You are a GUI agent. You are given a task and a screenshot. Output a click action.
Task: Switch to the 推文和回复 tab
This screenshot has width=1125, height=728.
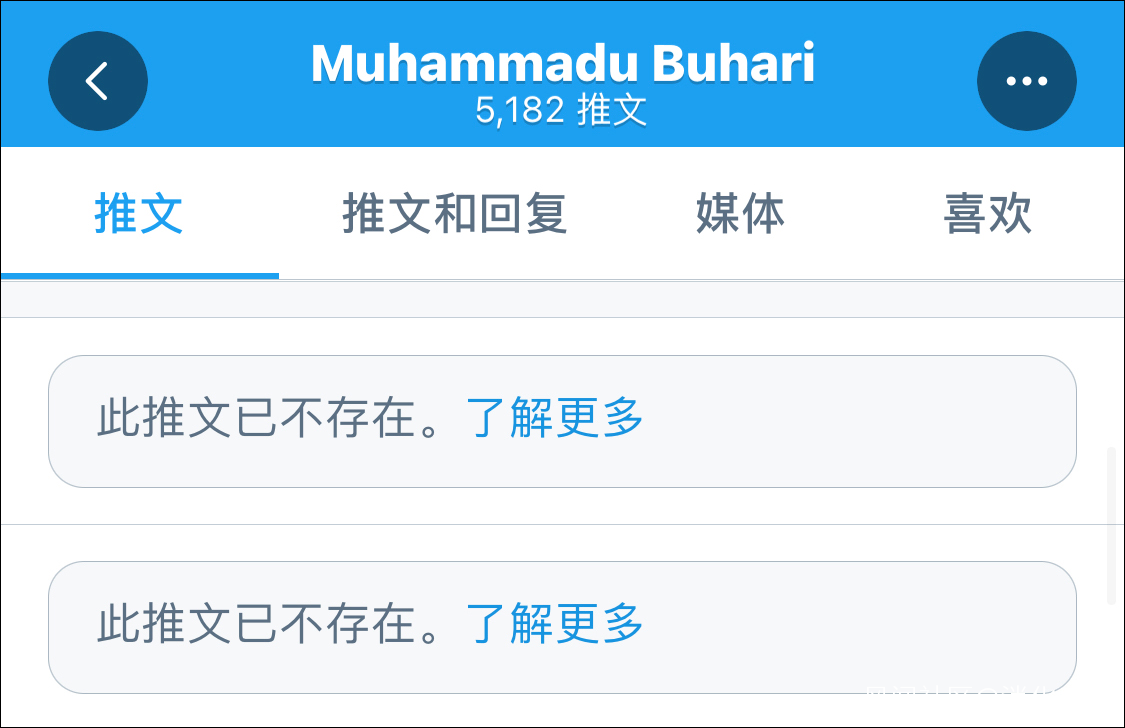click(455, 214)
